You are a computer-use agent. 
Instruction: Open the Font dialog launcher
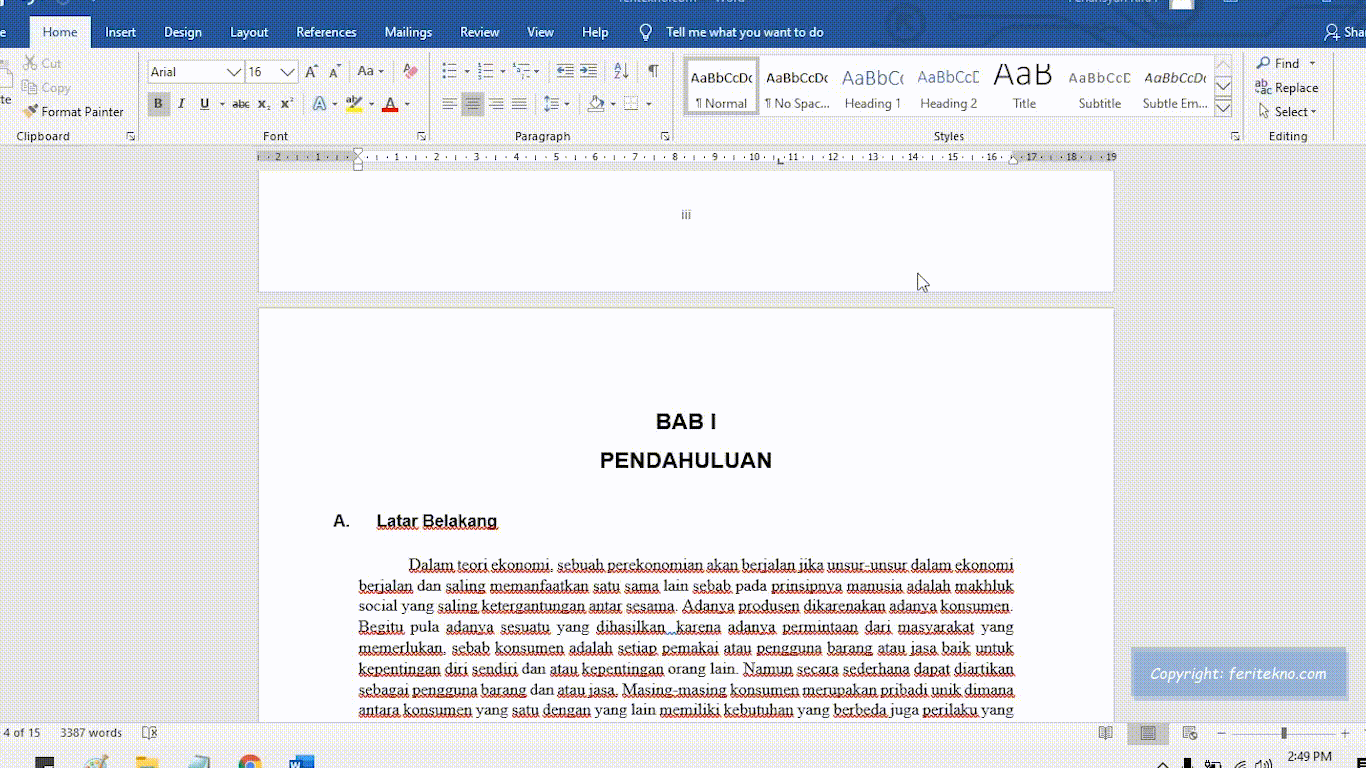click(x=421, y=136)
